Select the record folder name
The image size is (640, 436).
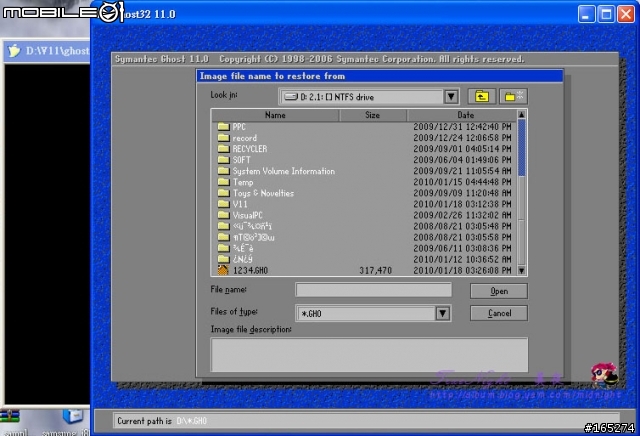click(244, 138)
